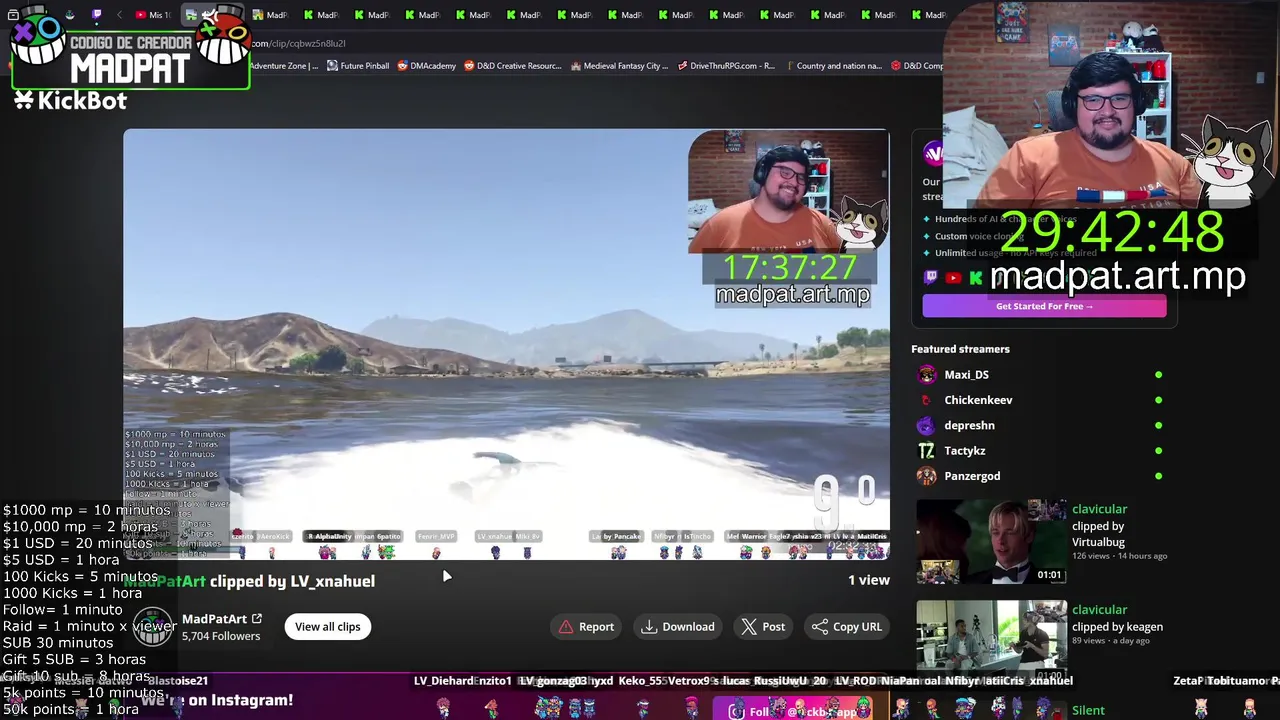Screen dimensions: 1280x720
Task: Open the anchor icon pinned tab
Action: [69, 15]
